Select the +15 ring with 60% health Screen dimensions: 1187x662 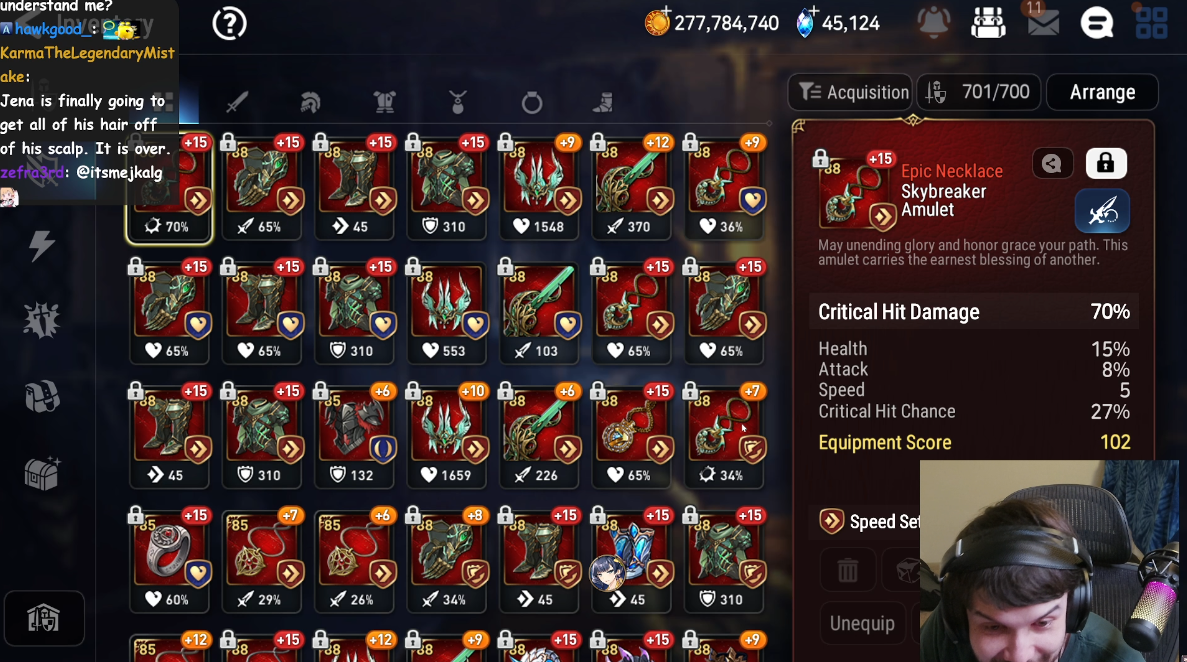pos(170,559)
